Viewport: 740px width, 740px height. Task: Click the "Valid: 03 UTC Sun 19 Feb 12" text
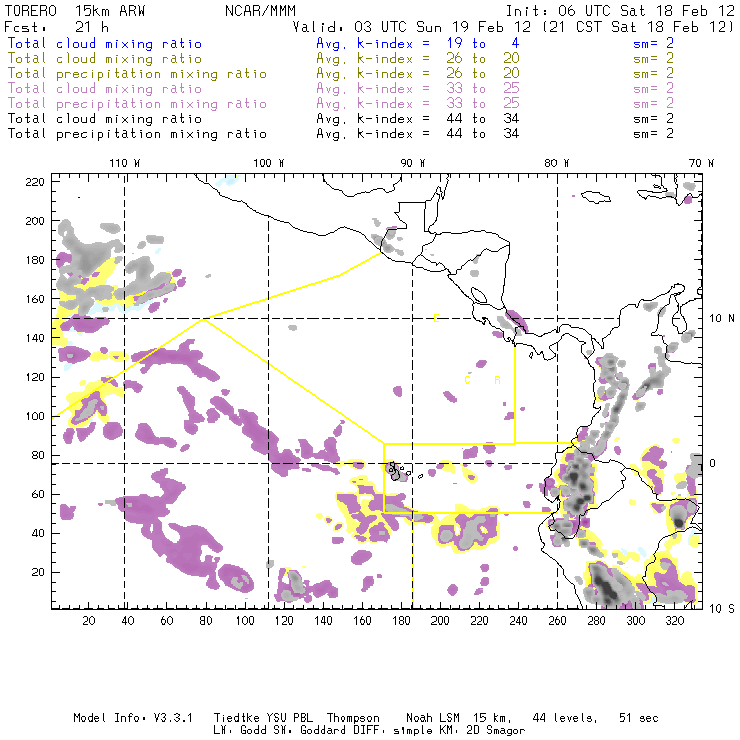(x=412, y=26)
